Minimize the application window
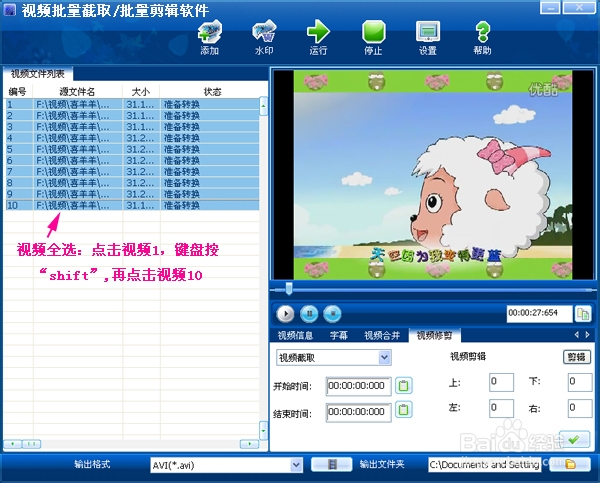 coord(551,7)
